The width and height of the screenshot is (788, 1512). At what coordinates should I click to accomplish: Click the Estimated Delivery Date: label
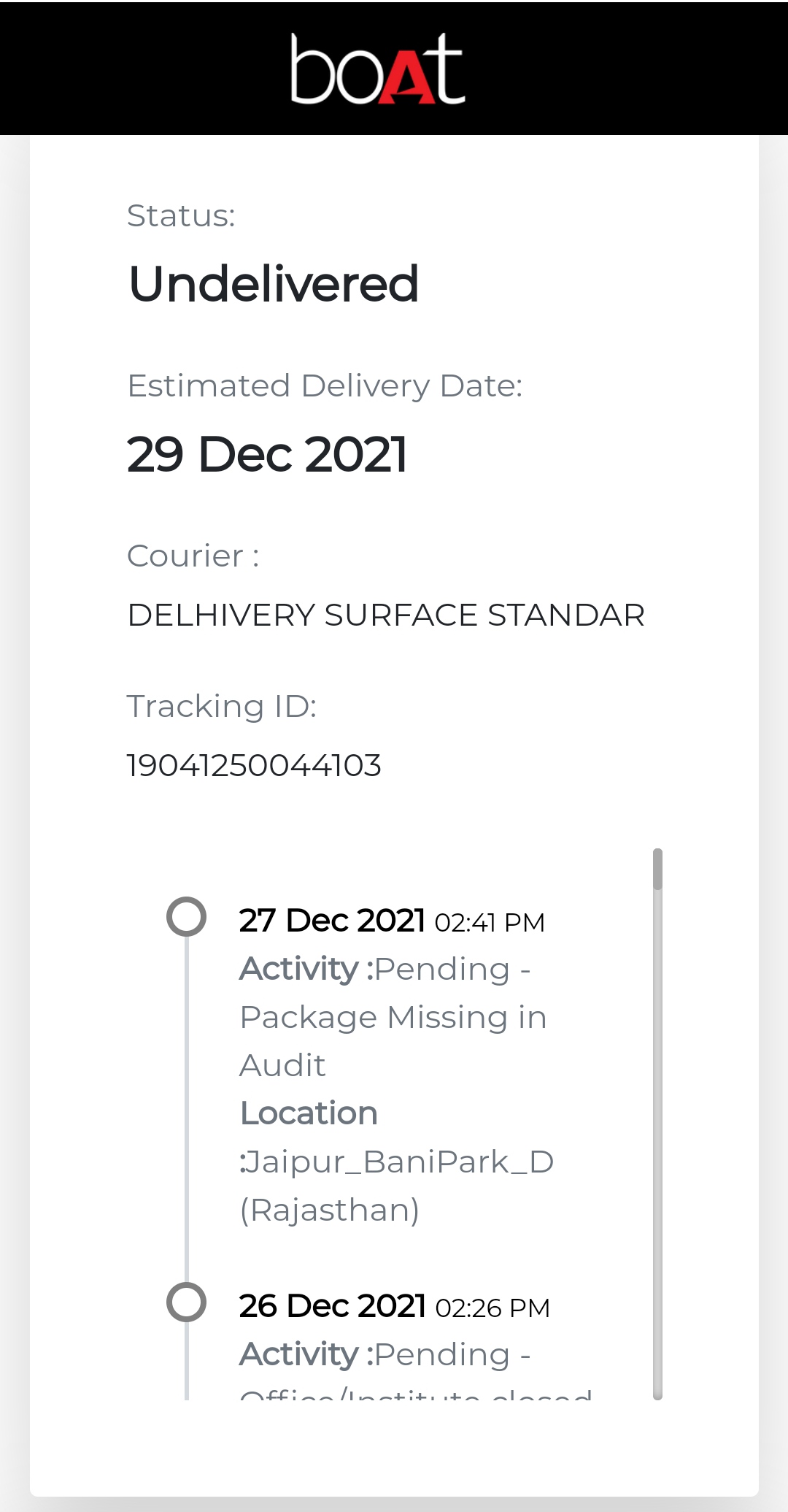coord(325,385)
